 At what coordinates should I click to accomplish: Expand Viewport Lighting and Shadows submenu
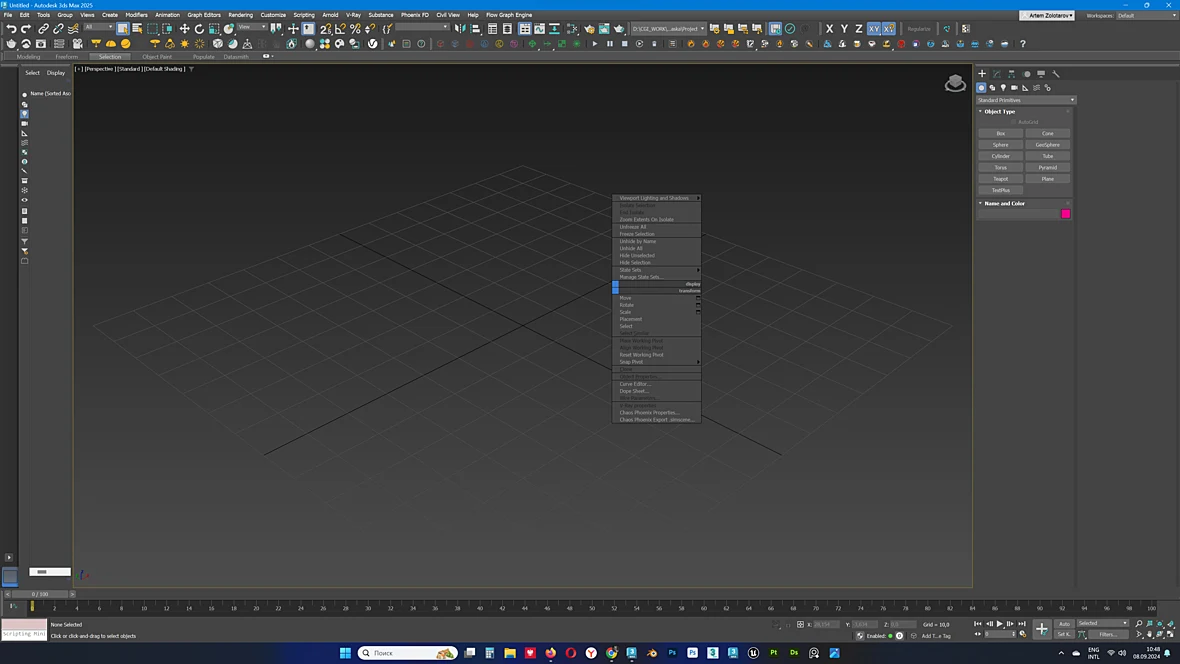click(x=657, y=198)
